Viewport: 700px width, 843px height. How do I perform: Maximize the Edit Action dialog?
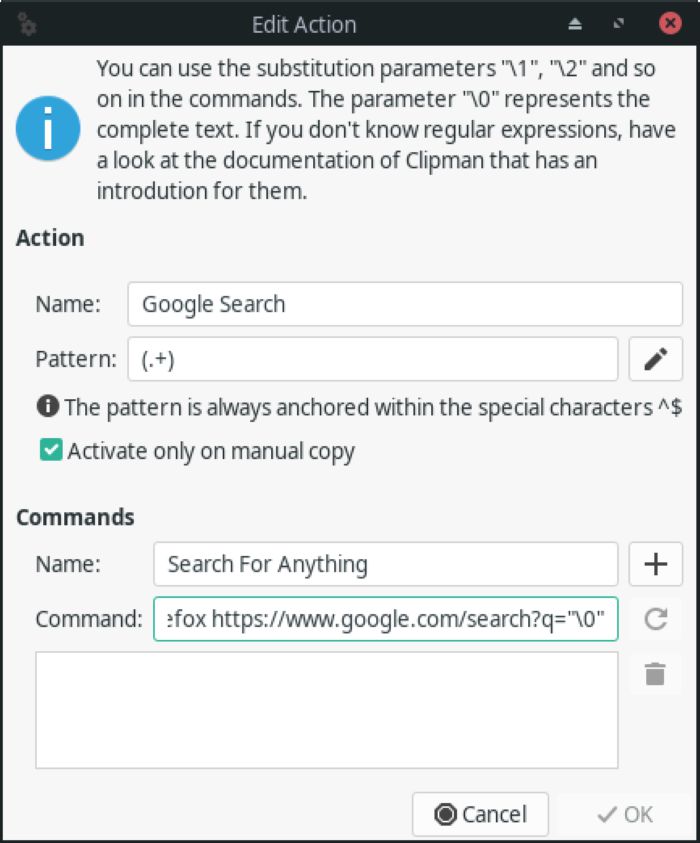coord(620,24)
